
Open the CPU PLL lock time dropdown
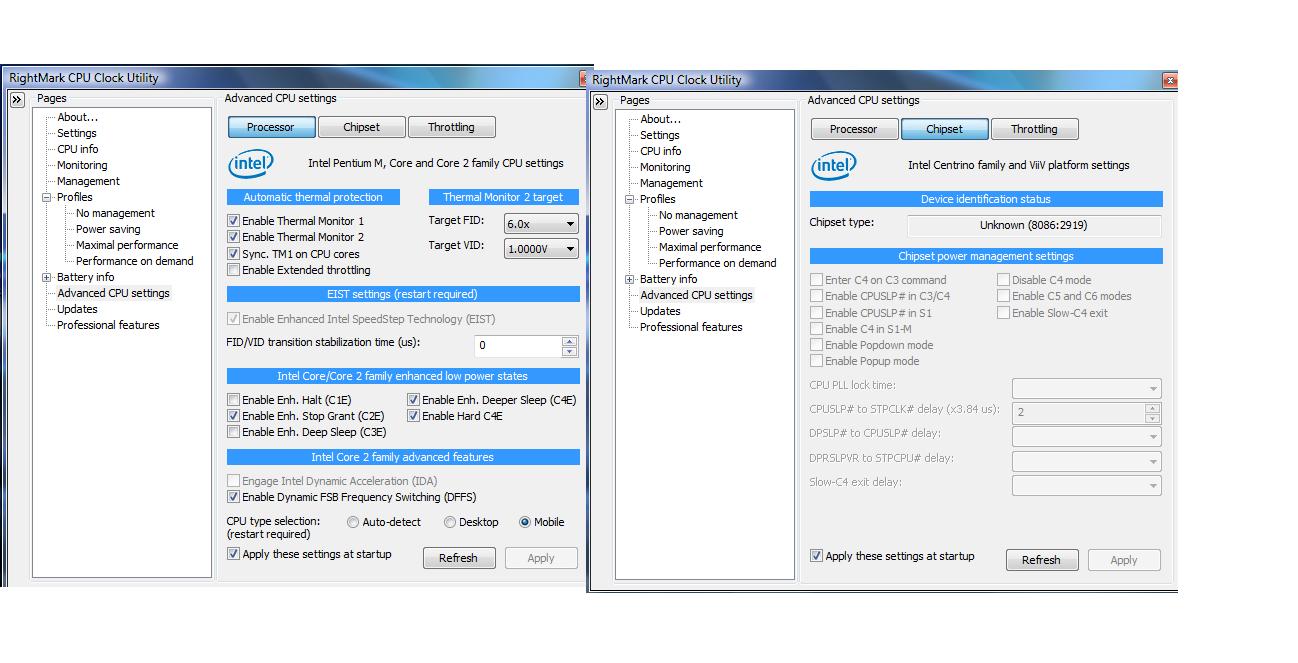(1087, 388)
